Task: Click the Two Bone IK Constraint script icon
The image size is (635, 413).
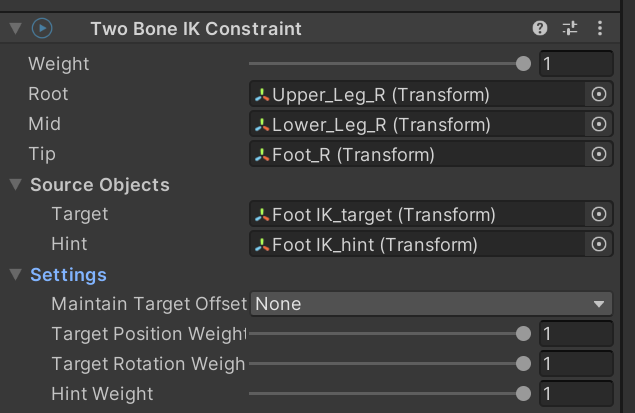Action: (x=42, y=28)
